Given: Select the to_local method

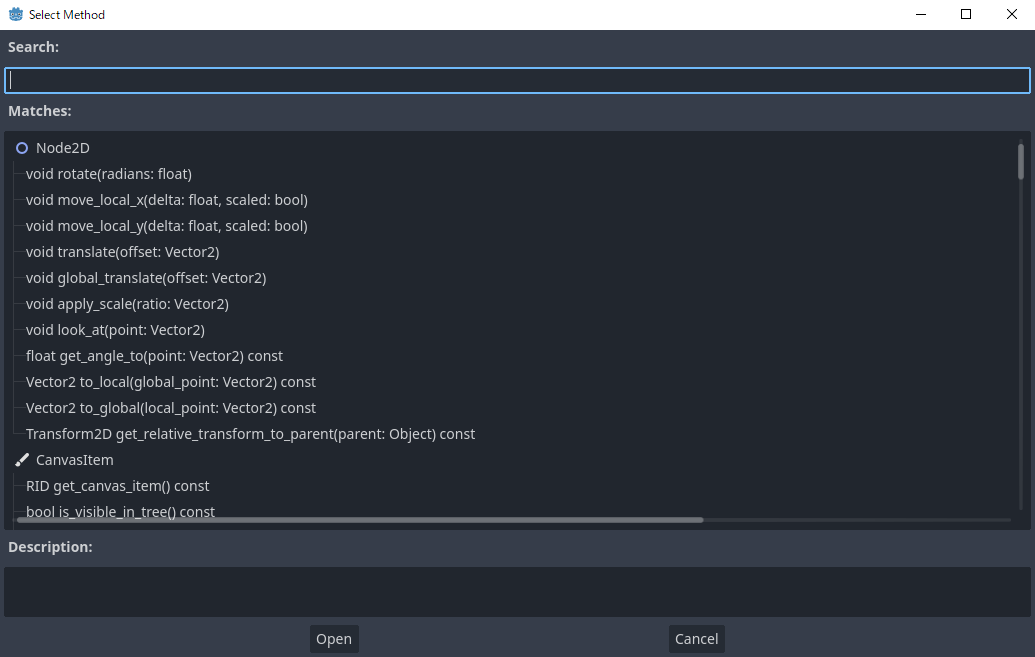Looking at the screenshot, I should (170, 381).
